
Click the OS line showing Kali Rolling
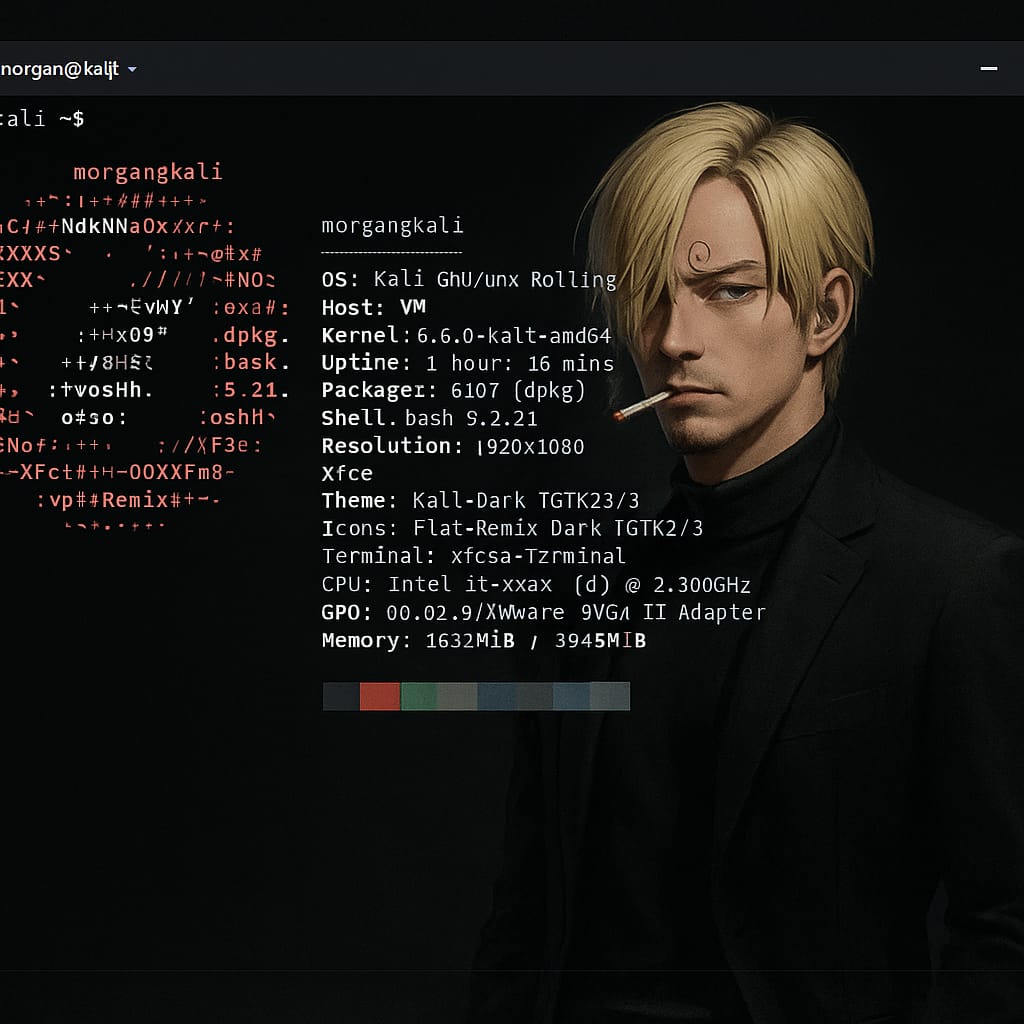pos(468,280)
